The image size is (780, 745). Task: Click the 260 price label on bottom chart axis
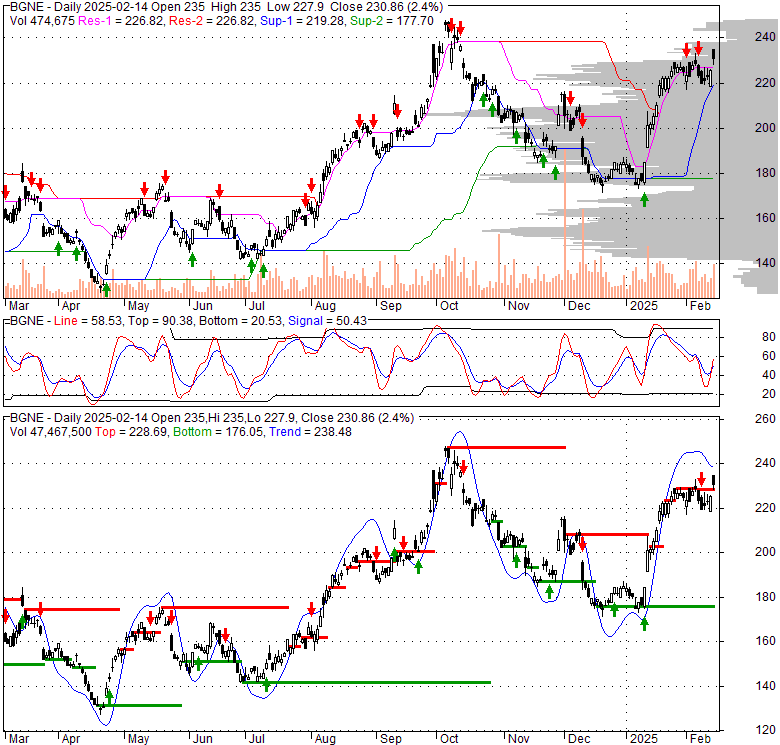coord(765,419)
